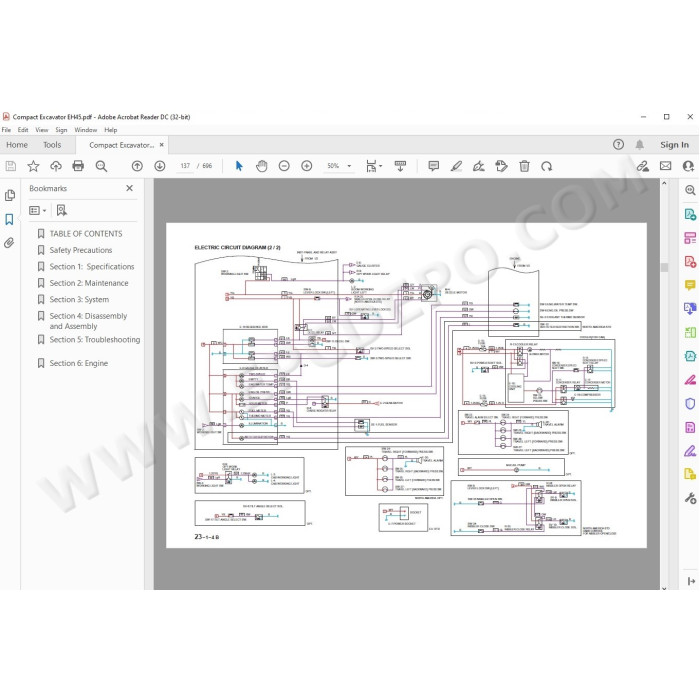
Task: Open Section 1: Specifications bookmark
Action: point(92,267)
